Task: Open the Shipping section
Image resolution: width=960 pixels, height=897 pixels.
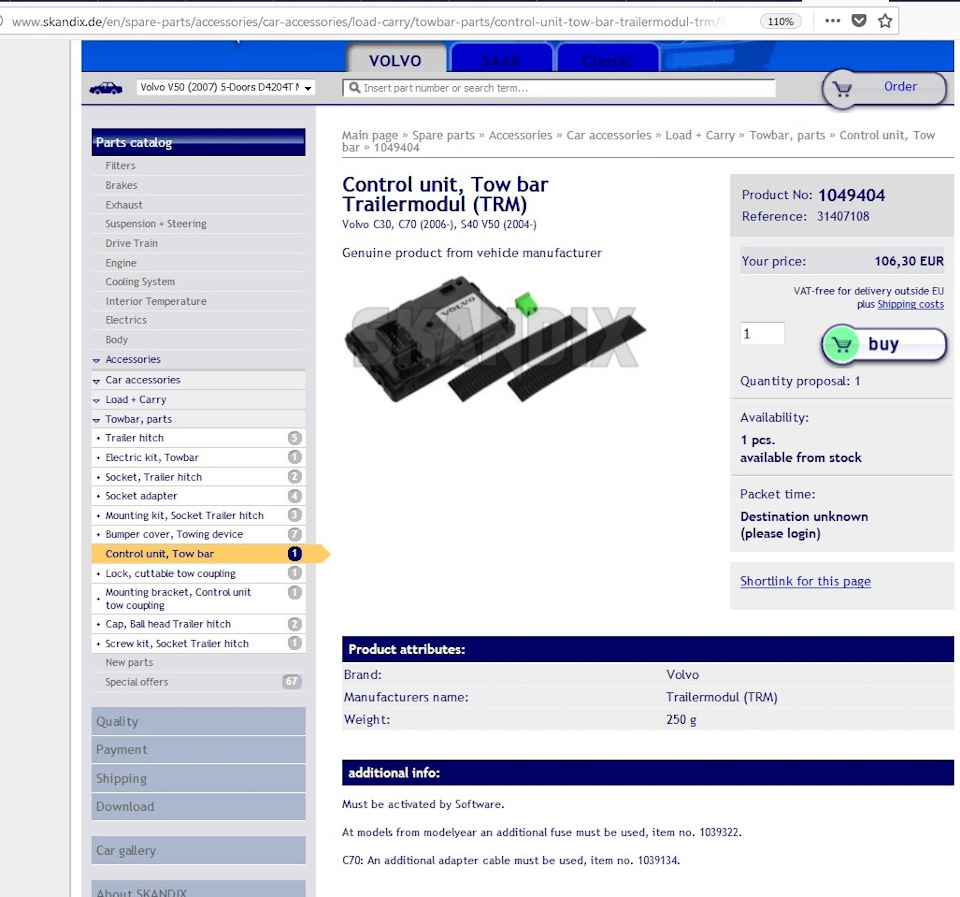Action: tap(198, 778)
